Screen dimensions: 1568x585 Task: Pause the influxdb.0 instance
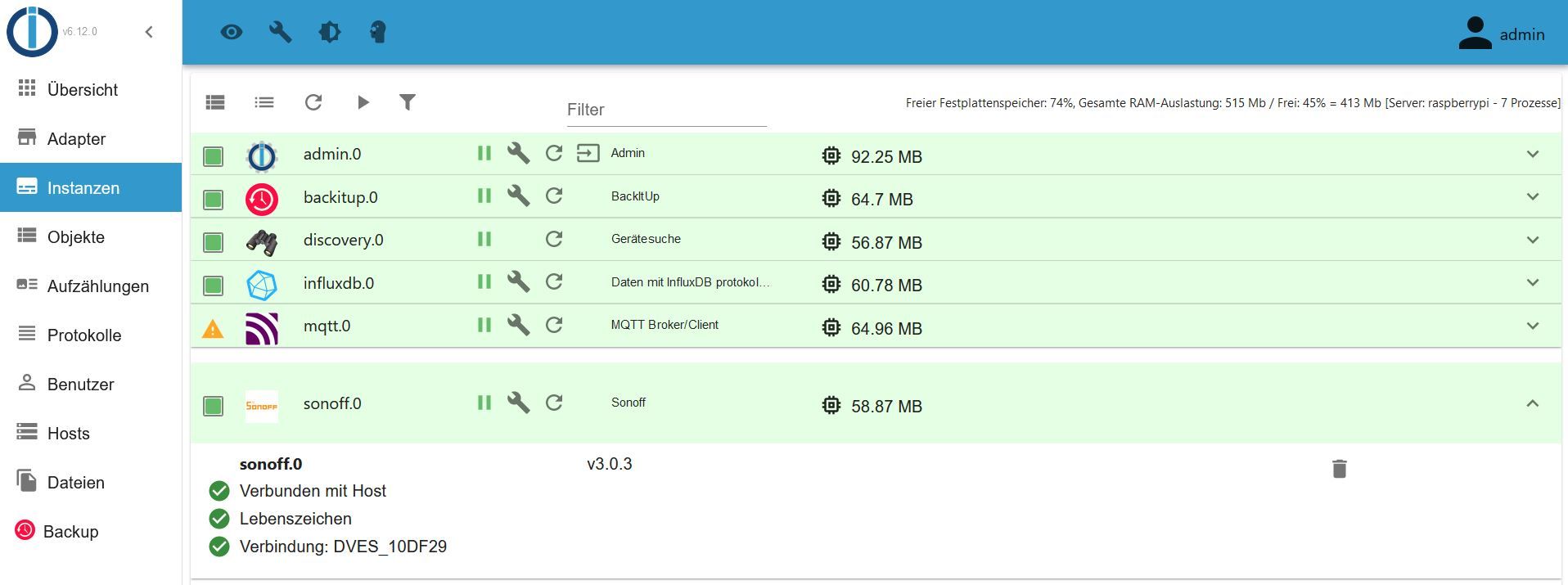click(x=484, y=281)
